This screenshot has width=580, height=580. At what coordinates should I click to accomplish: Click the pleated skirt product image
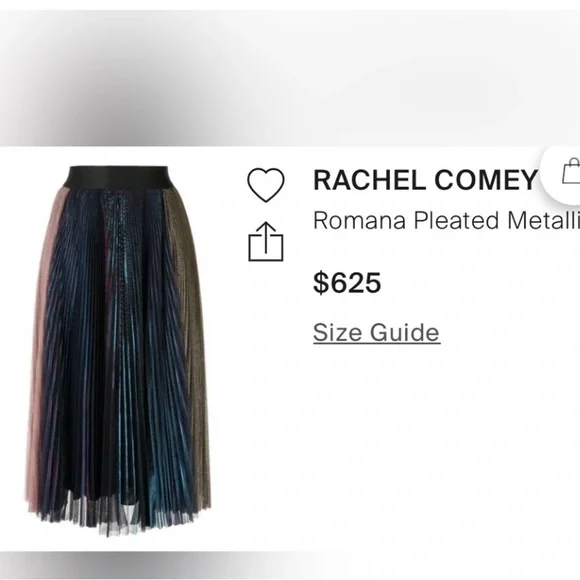(118, 351)
